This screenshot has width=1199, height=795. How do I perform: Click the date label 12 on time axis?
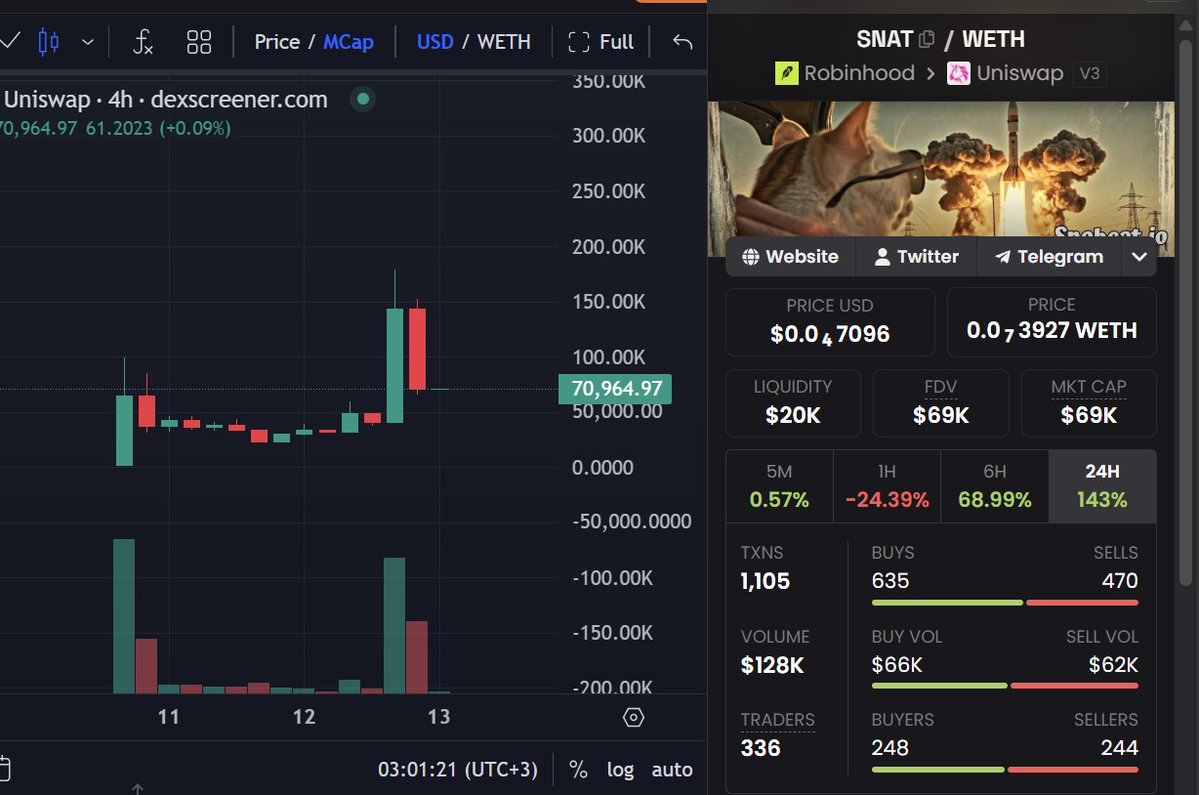click(x=304, y=717)
